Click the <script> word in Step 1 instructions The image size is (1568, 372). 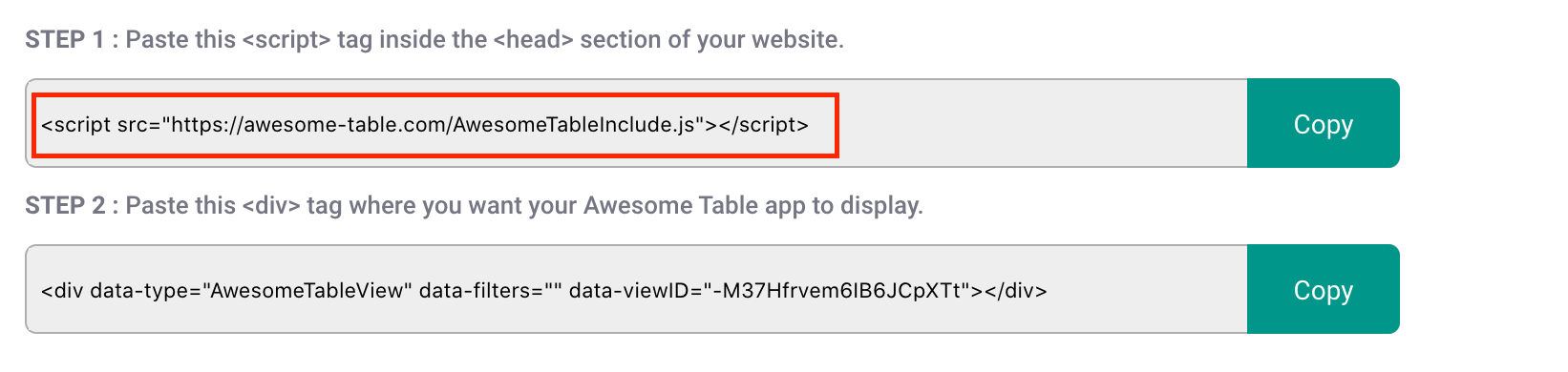(x=286, y=39)
